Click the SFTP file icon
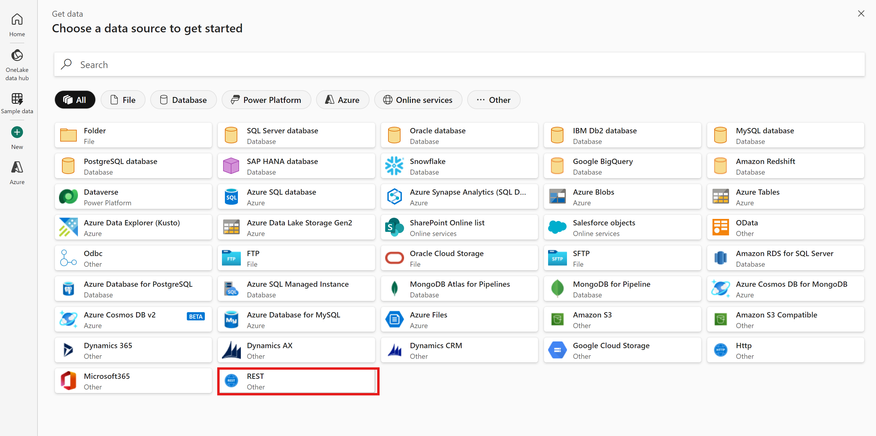 click(557, 258)
